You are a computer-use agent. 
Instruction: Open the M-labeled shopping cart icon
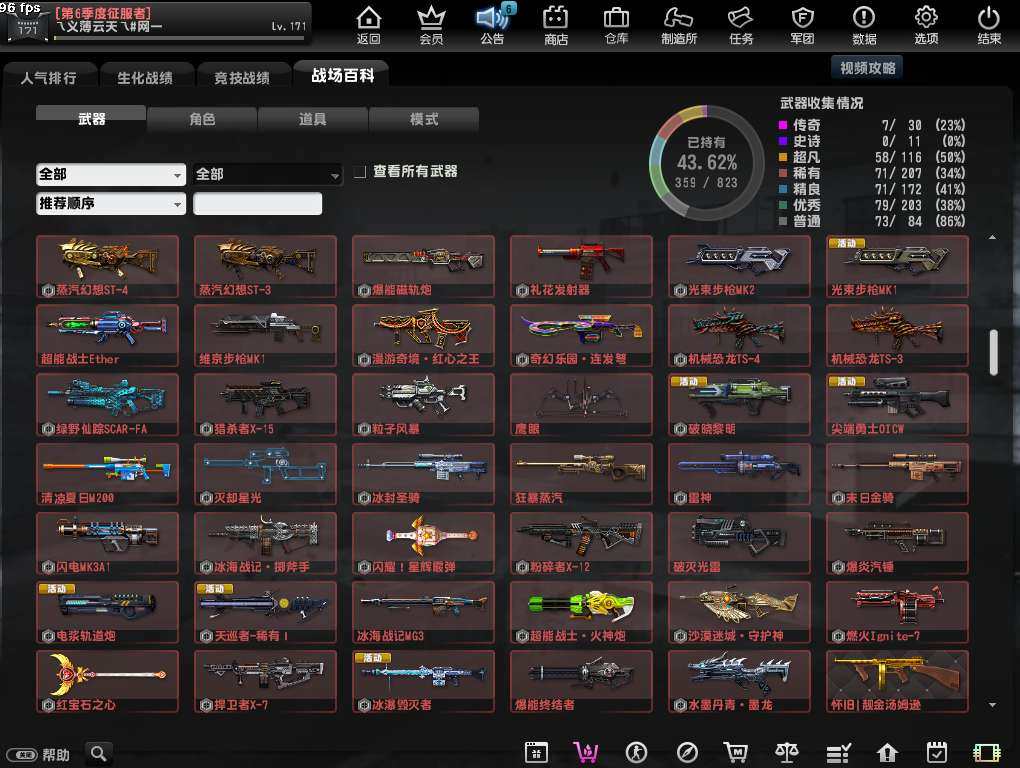click(736, 752)
